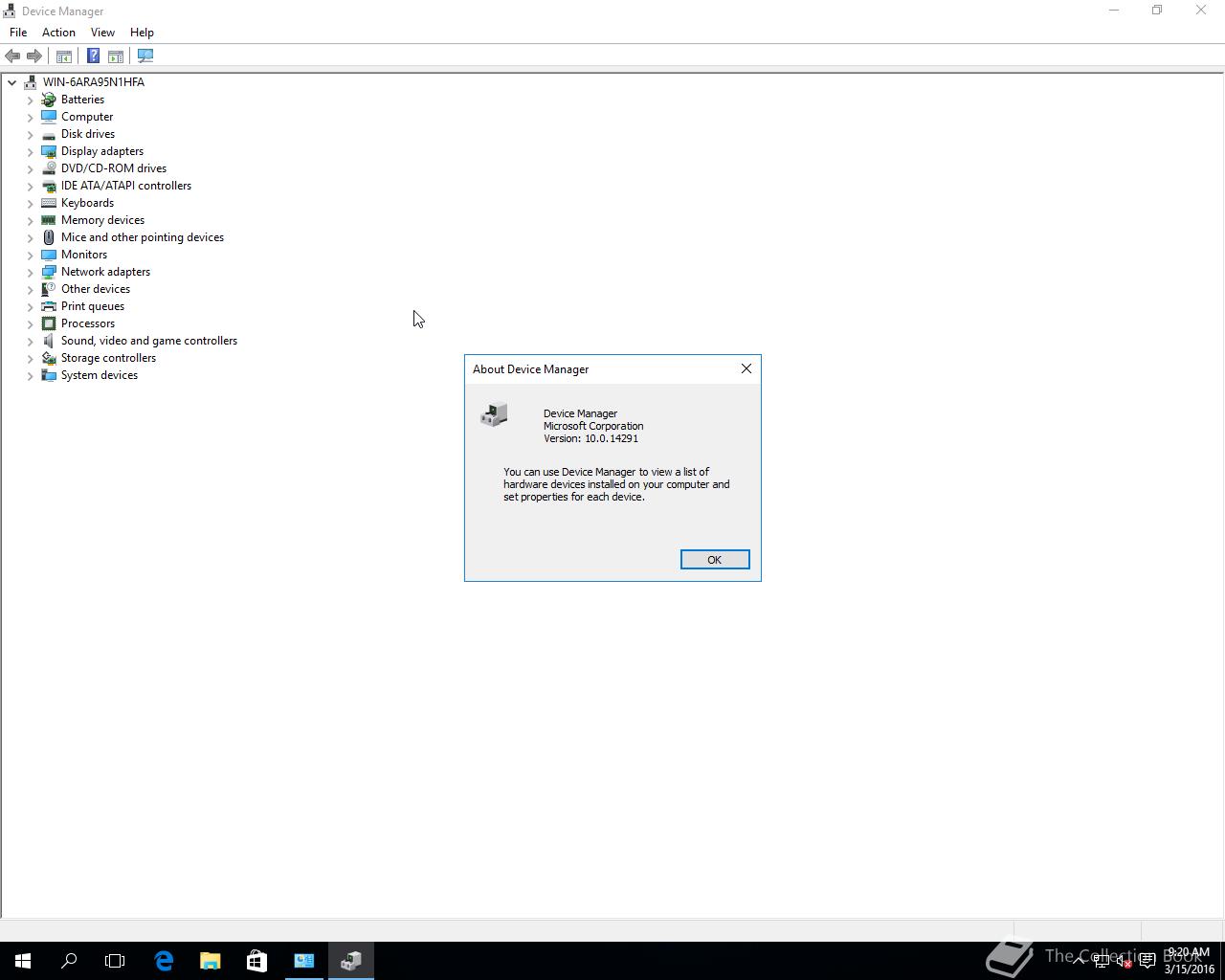The width and height of the screenshot is (1225, 980).
Task: Expand the Network adapters node
Action: click(30, 272)
